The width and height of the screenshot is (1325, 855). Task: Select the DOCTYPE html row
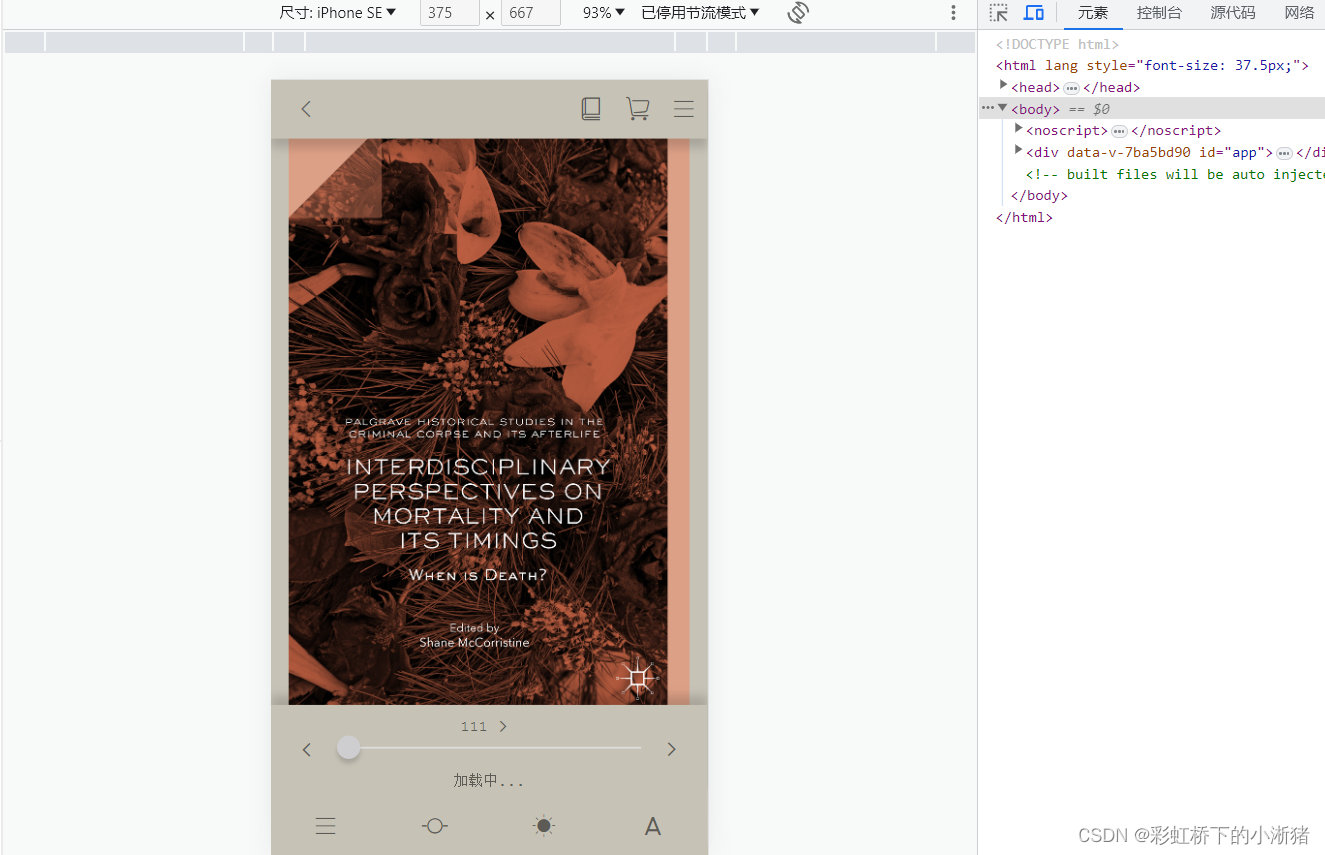coord(1152,44)
